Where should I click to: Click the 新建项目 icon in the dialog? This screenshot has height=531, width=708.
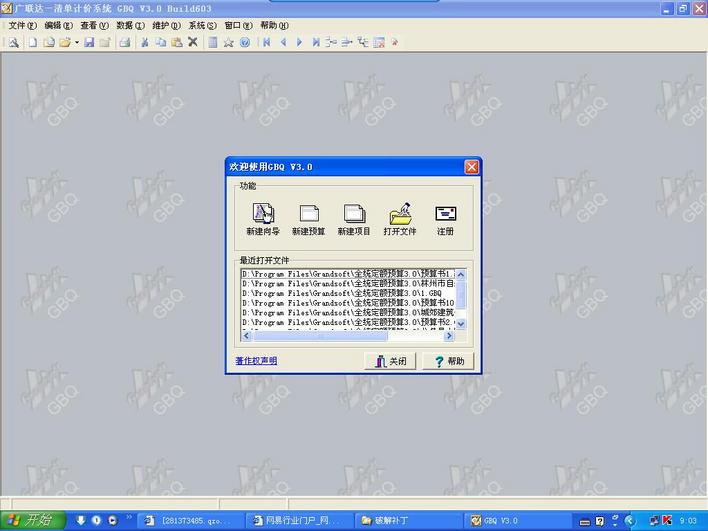pyautogui.click(x=354, y=213)
